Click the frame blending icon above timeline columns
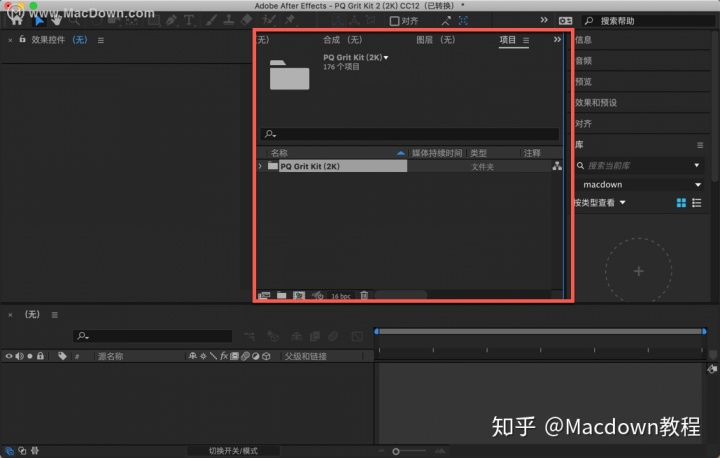The image size is (720, 458). 315,336
